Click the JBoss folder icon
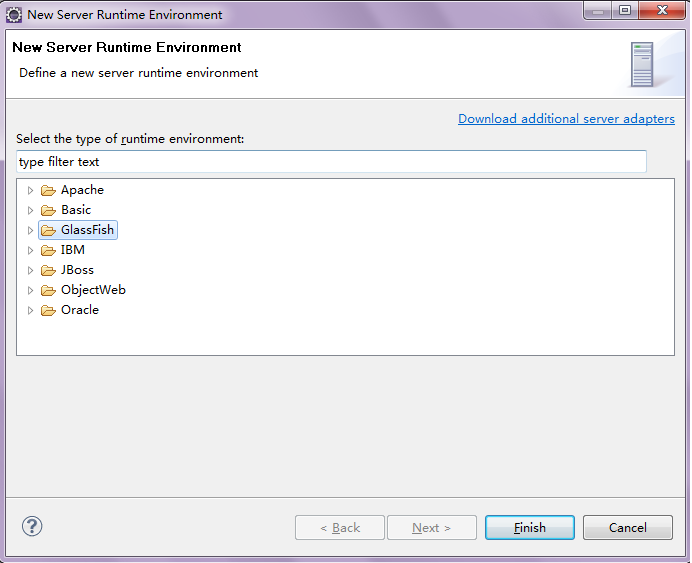 point(48,270)
